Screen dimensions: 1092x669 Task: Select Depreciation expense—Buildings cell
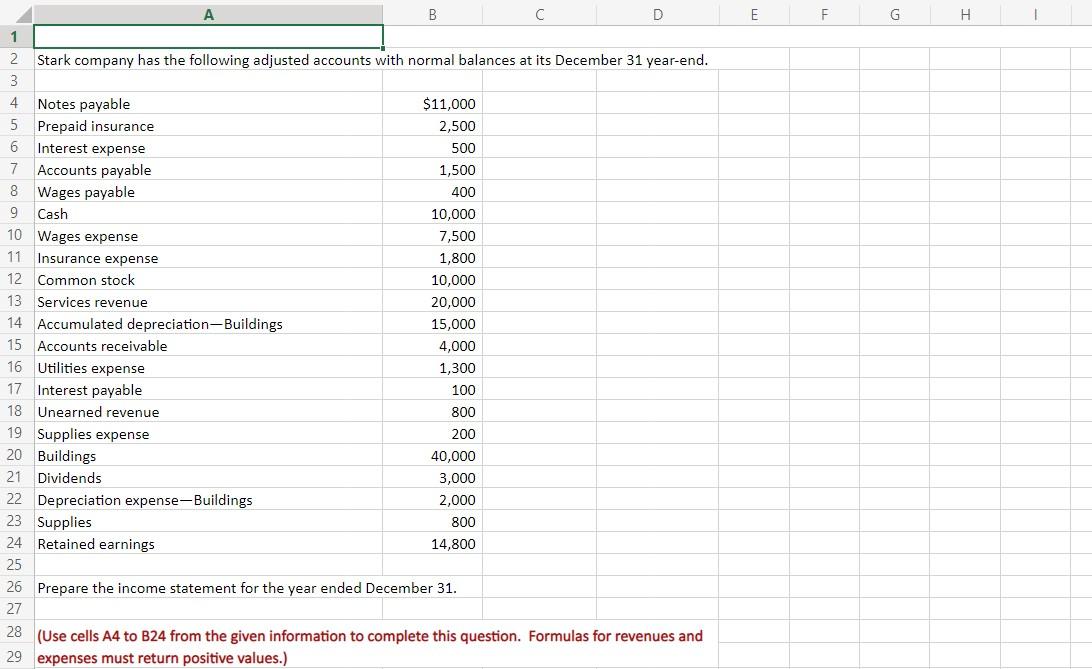tap(208, 500)
